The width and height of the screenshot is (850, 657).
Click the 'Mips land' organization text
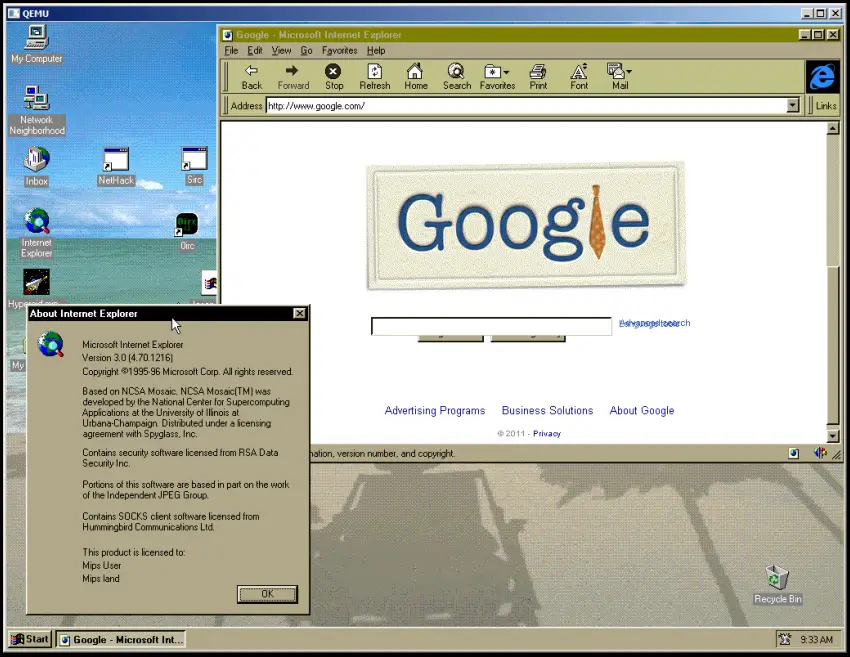tap(101, 578)
